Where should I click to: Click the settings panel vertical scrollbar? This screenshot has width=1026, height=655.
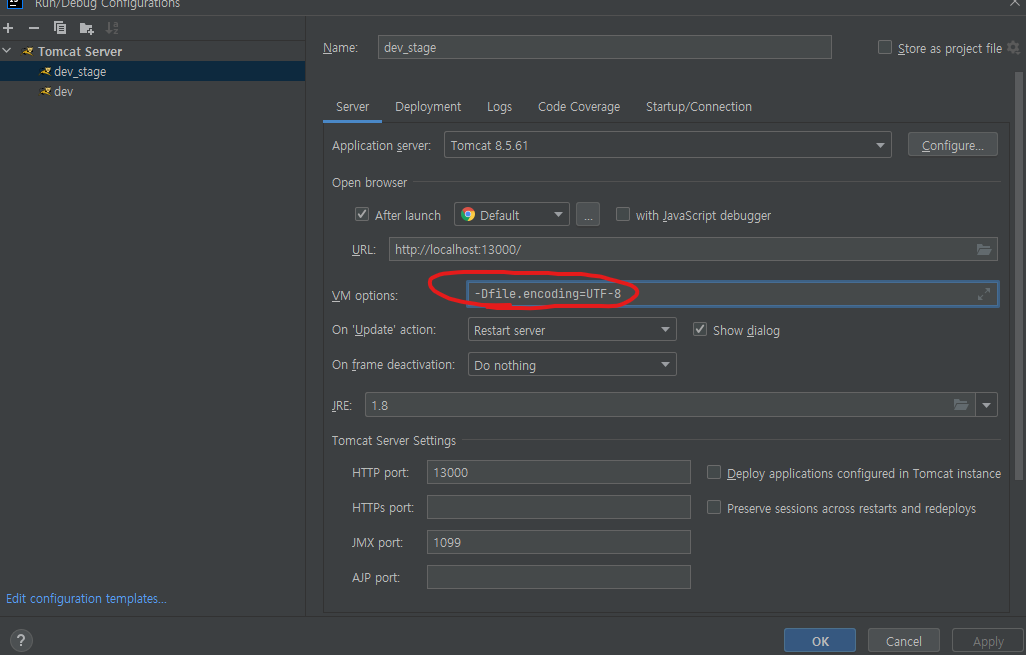pos(1019,275)
